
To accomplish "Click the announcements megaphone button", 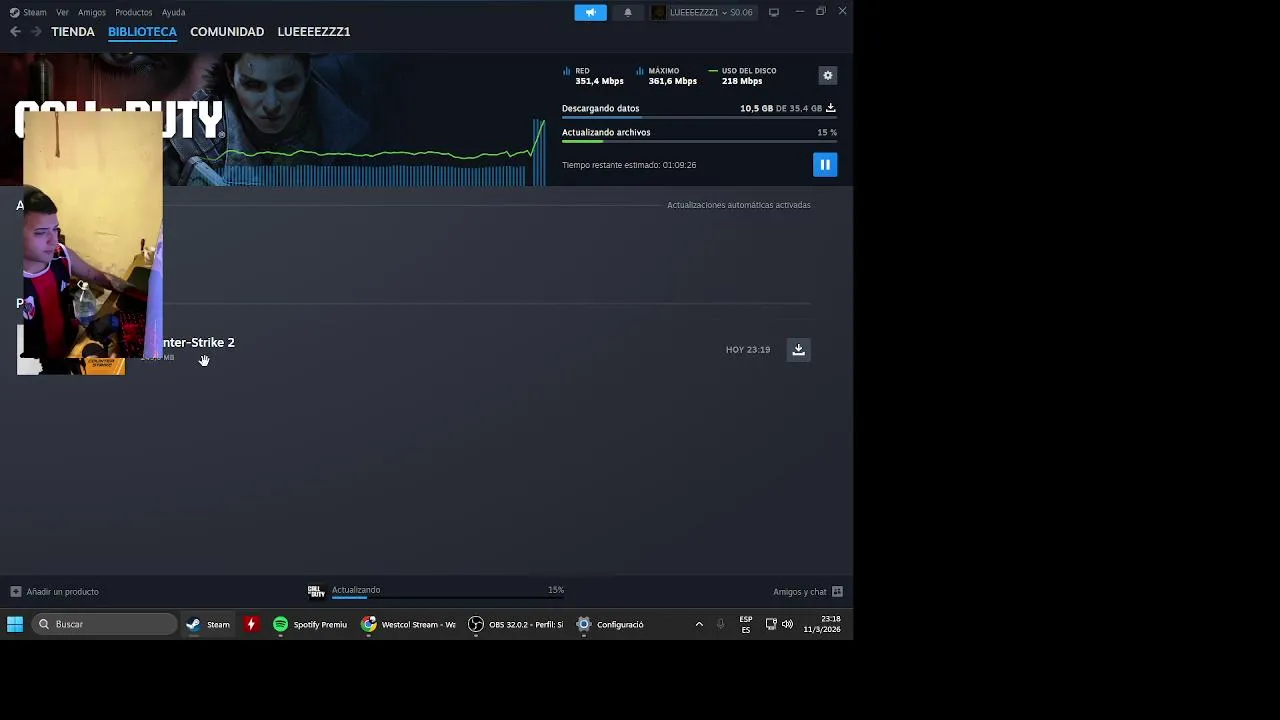I will click(590, 12).
